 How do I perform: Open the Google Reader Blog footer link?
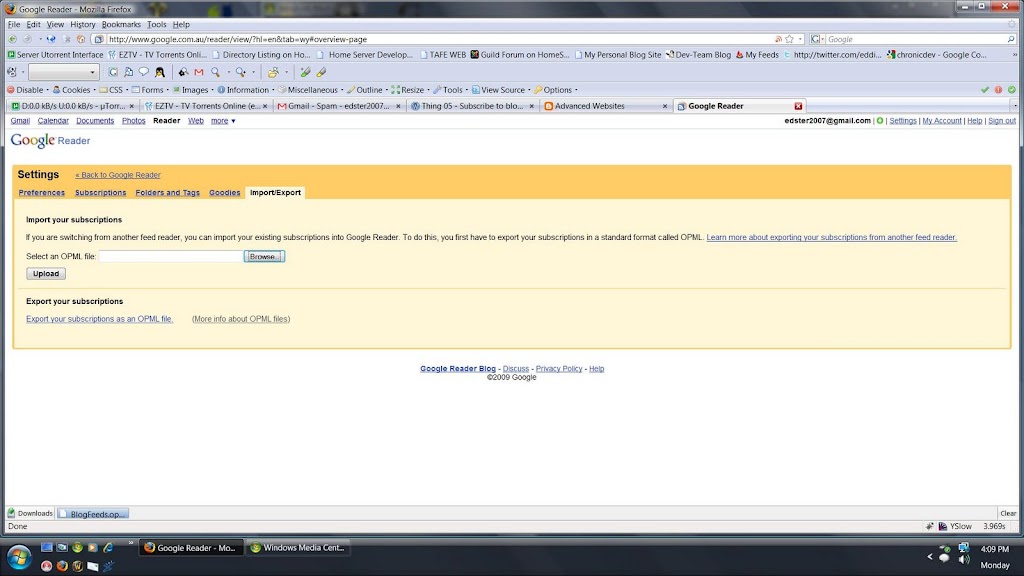tap(458, 369)
